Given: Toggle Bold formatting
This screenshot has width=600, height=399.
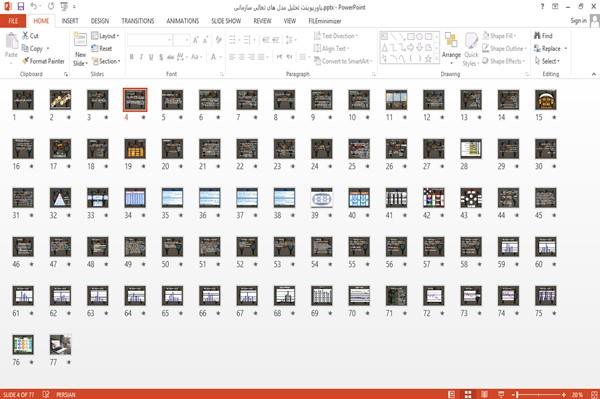Looking at the screenshot, I should (x=131, y=57).
